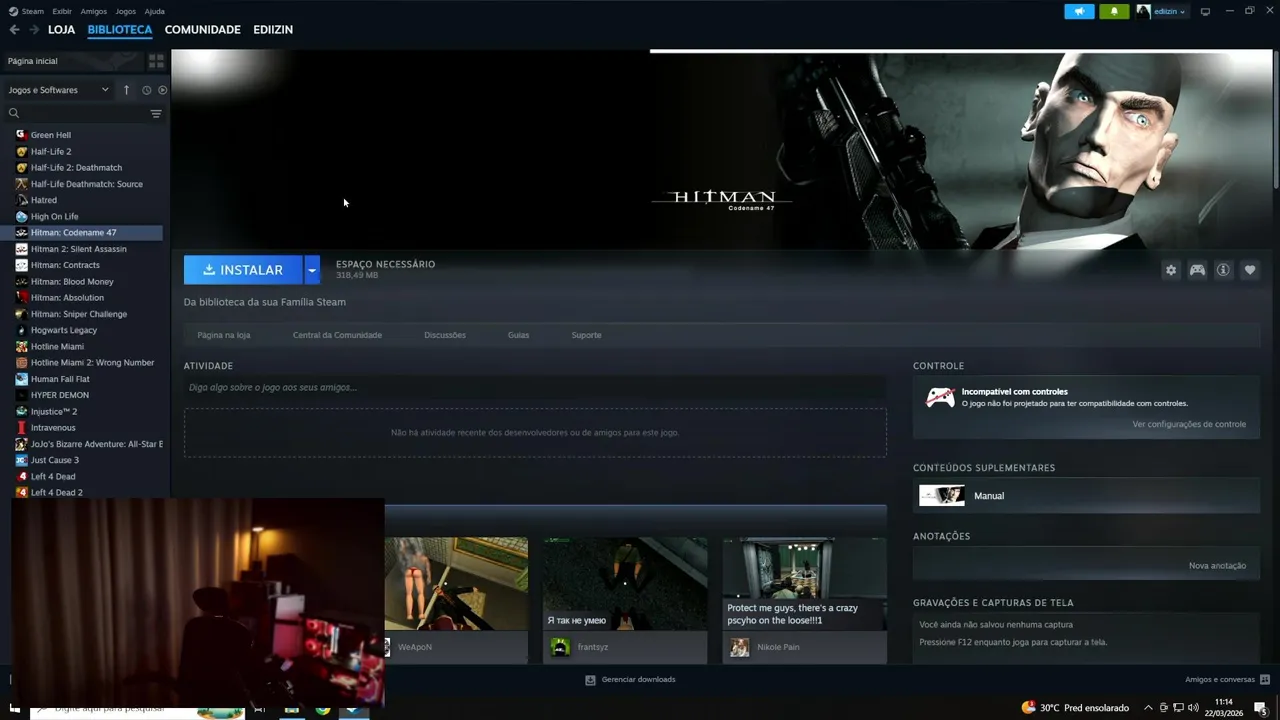Focus the library search field
1280x720 pixels.
pyautogui.click(x=77, y=113)
